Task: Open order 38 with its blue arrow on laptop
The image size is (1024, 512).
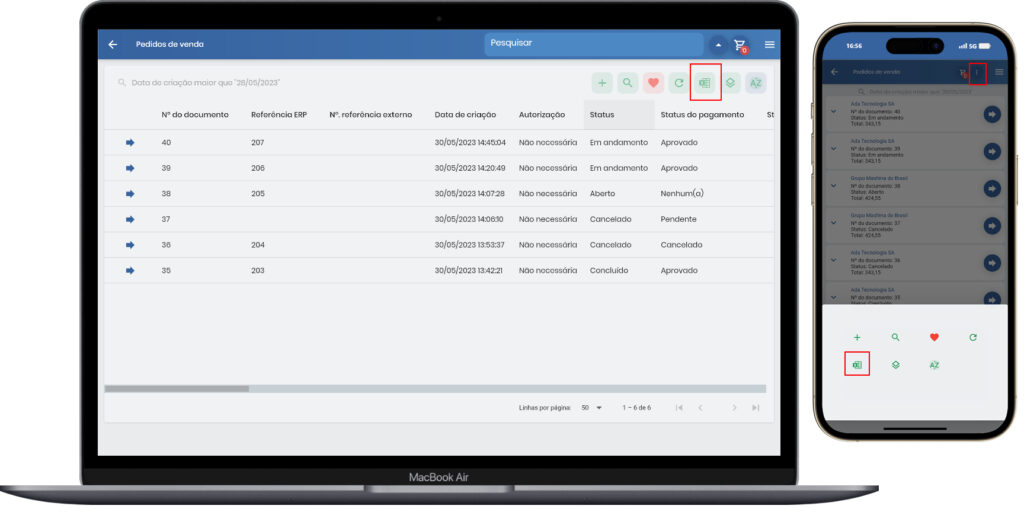Action: [130, 193]
